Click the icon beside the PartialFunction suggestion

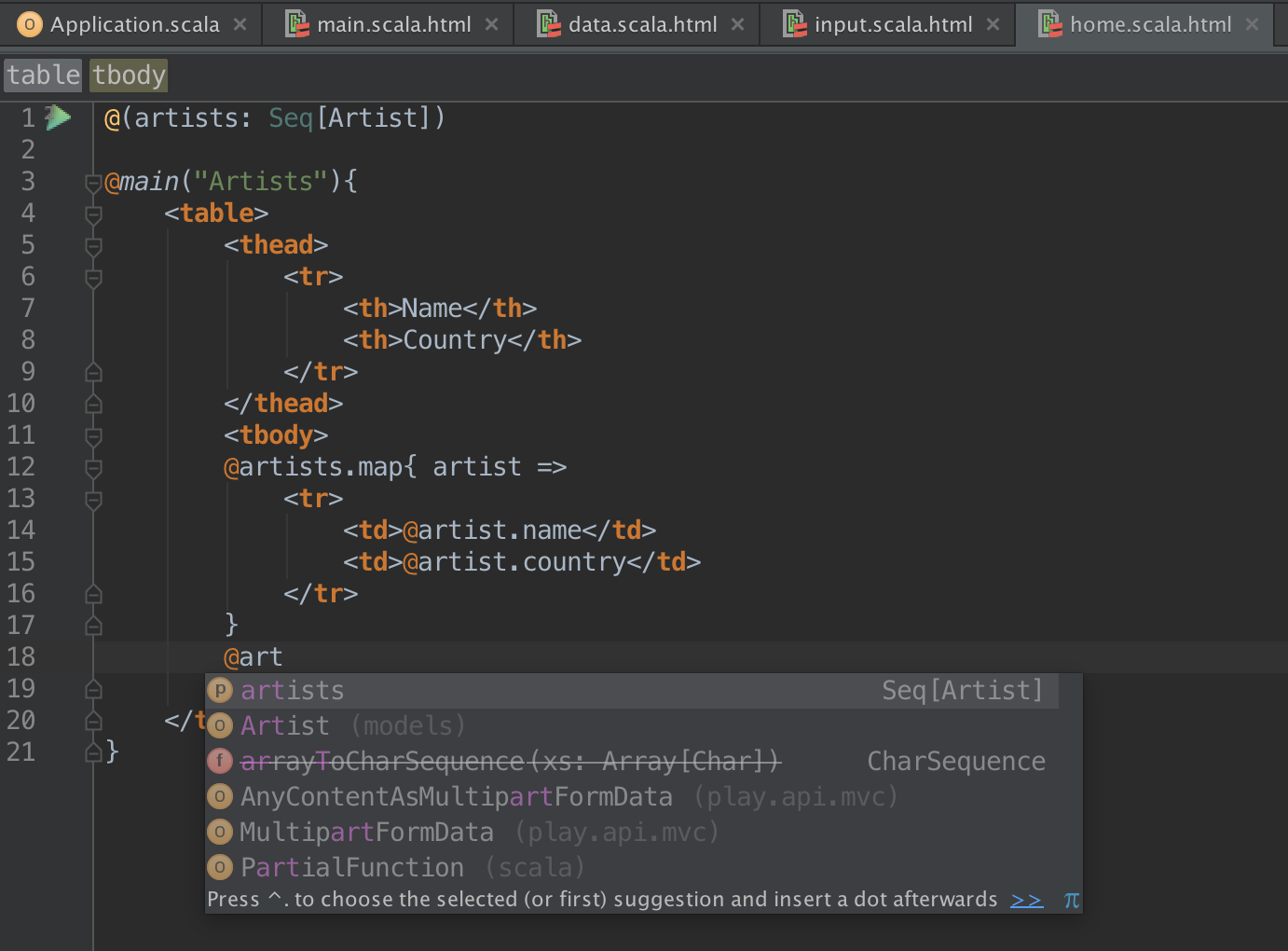click(x=220, y=868)
